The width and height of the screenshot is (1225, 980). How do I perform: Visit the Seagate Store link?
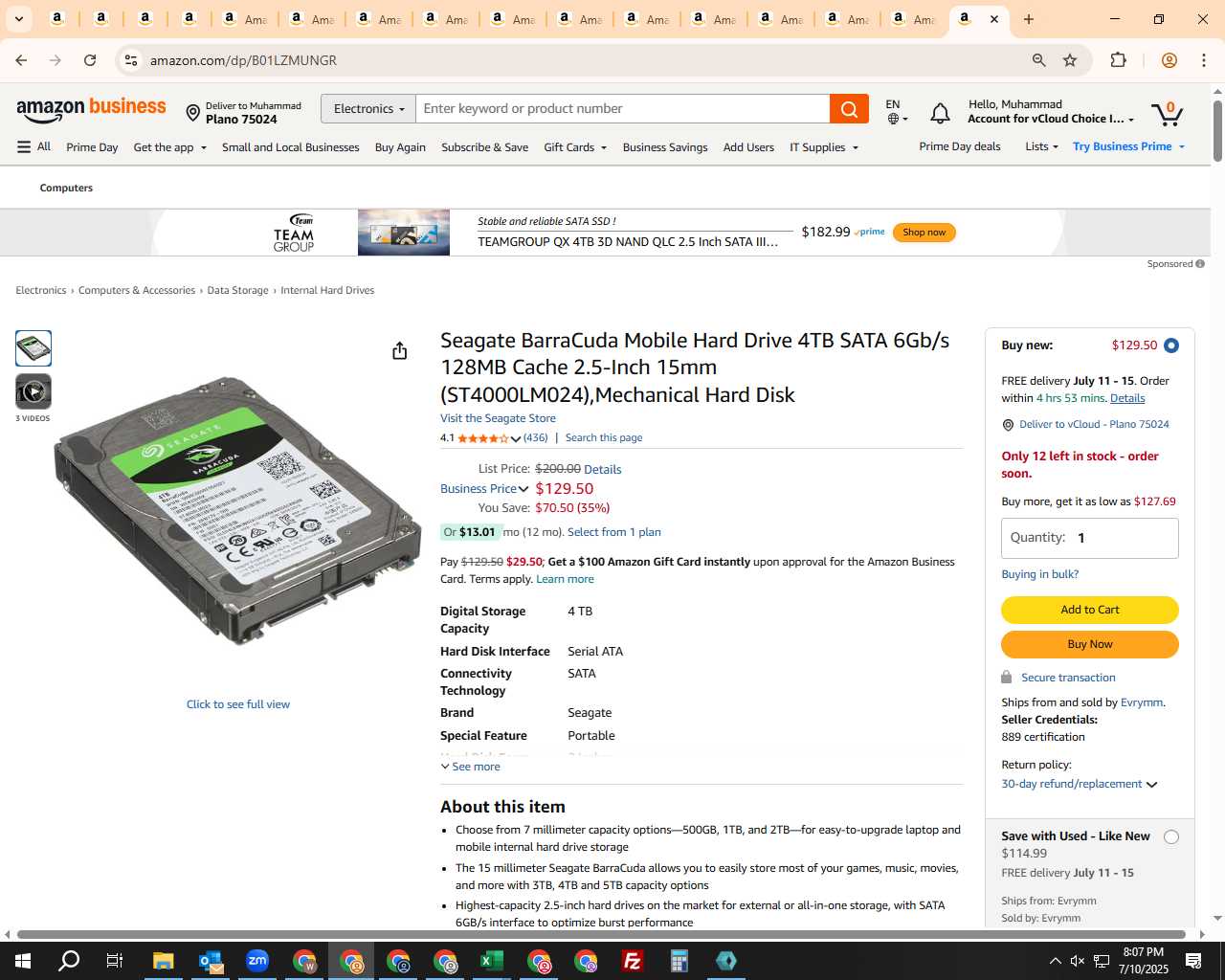tap(498, 418)
